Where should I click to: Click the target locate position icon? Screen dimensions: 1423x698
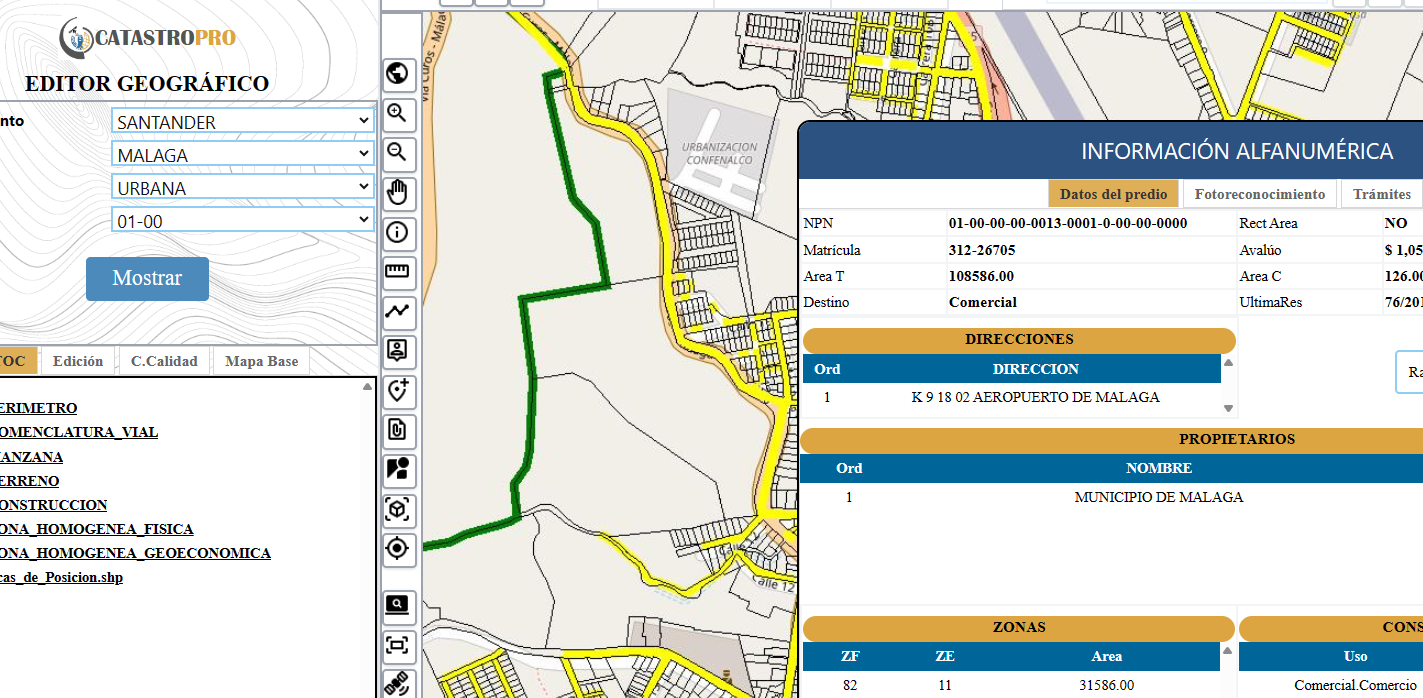point(398,548)
